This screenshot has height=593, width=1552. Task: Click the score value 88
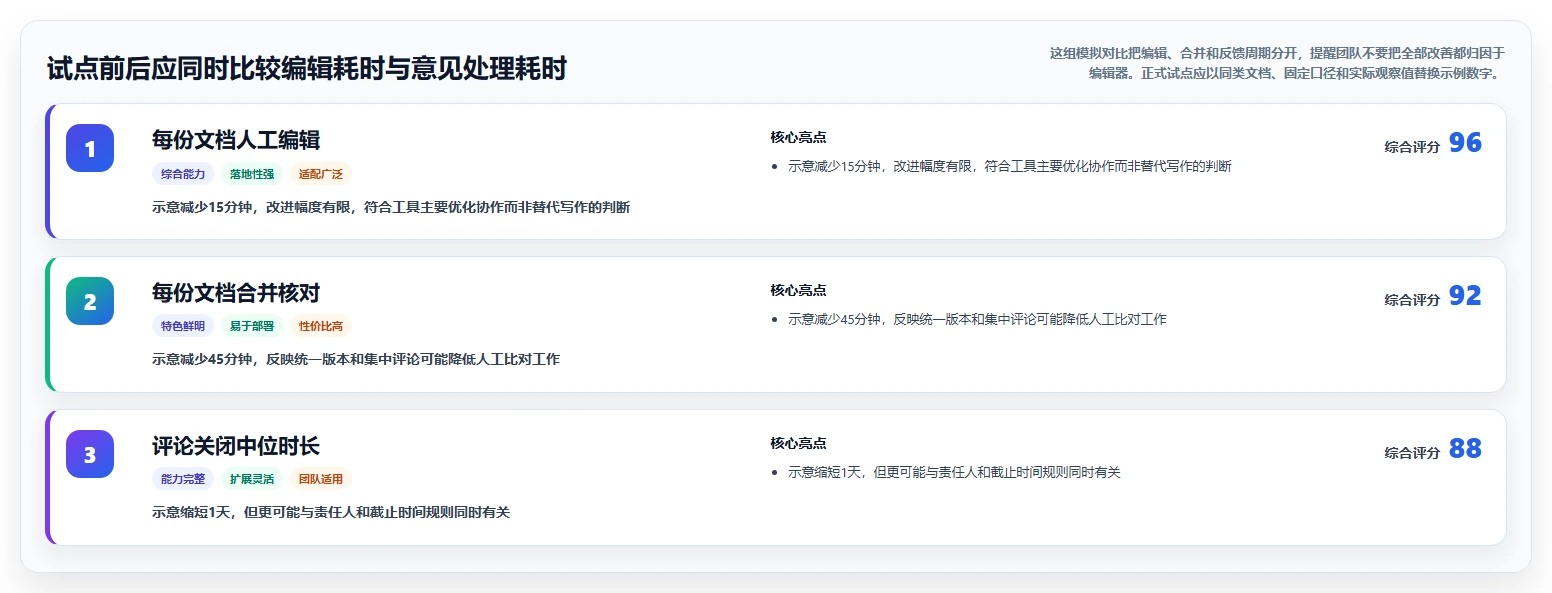pyautogui.click(x=1465, y=449)
